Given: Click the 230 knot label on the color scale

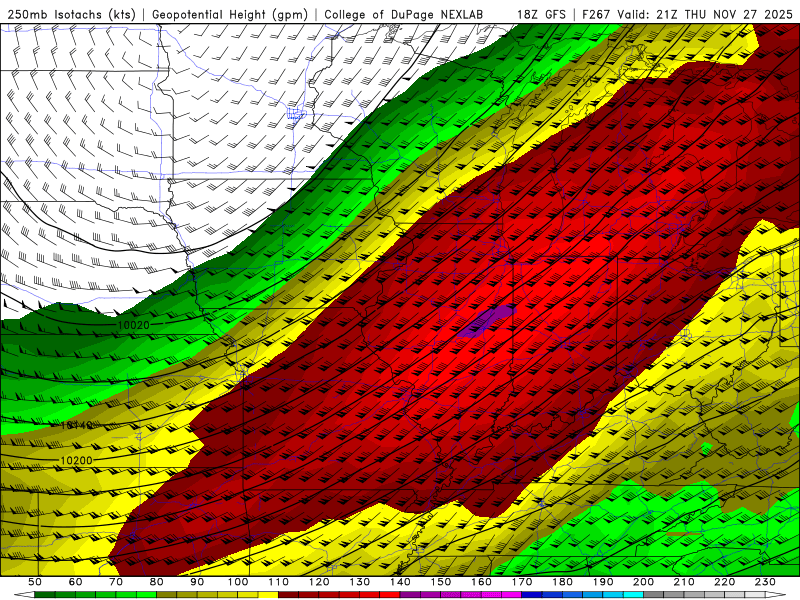Looking at the screenshot, I should [x=765, y=582].
